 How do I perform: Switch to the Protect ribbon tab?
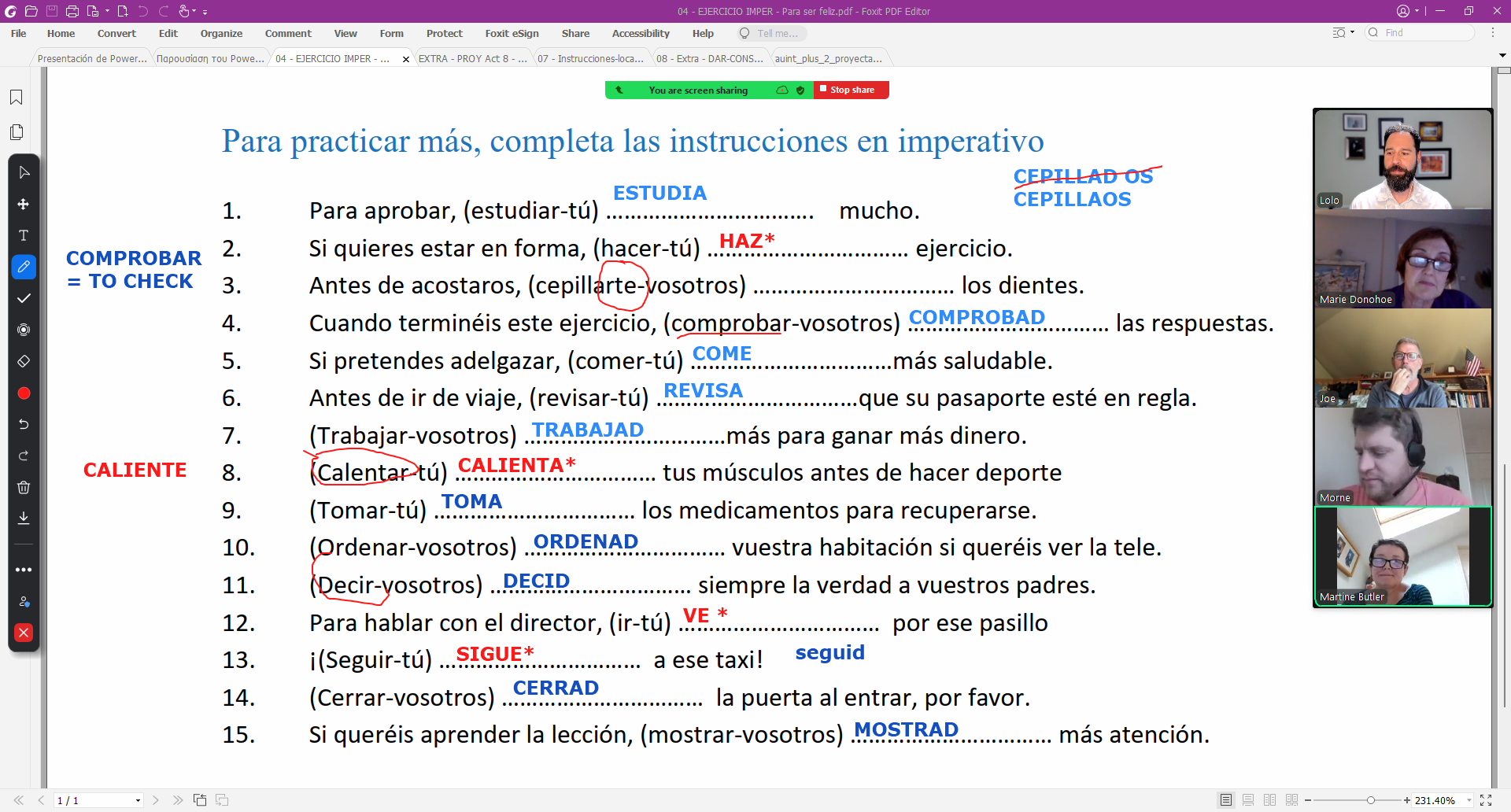coord(444,33)
